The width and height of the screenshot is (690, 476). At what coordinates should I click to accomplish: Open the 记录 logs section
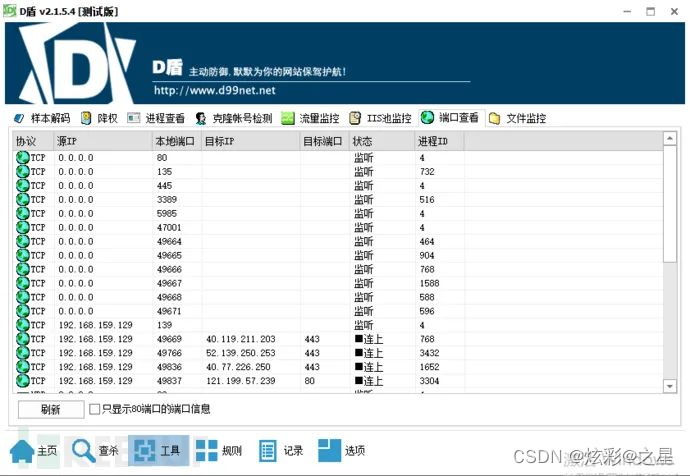(281, 450)
